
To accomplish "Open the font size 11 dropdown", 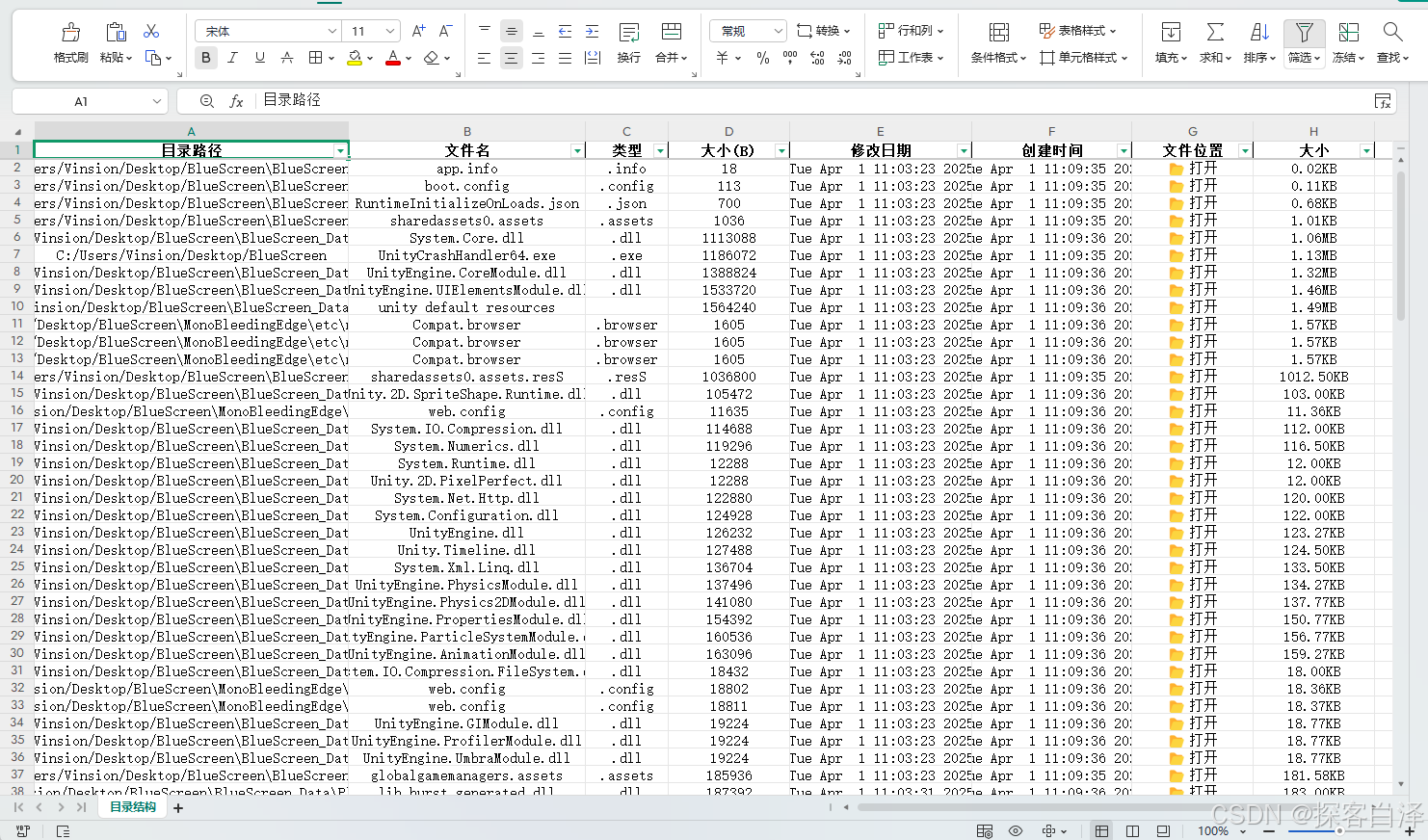I will pos(389,32).
